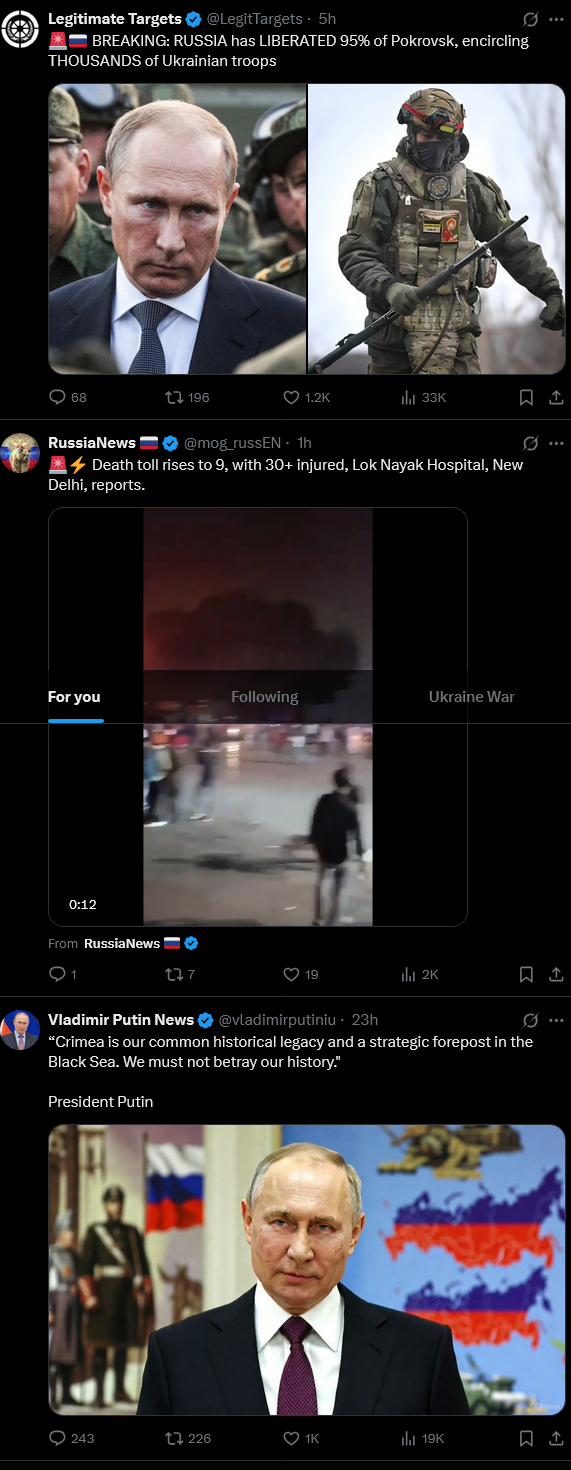Switch to the Following tab

pyautogui.click(x=265, y=697)
